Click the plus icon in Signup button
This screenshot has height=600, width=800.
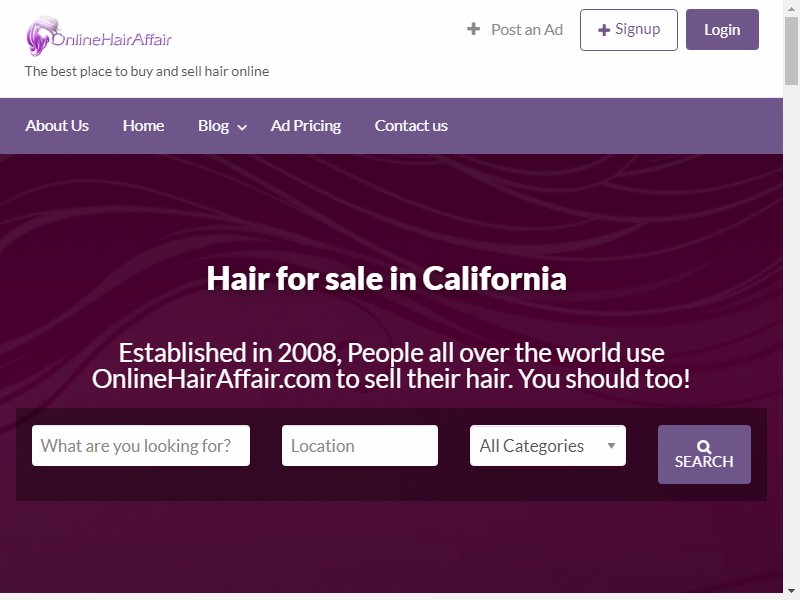tap(604, 30)
